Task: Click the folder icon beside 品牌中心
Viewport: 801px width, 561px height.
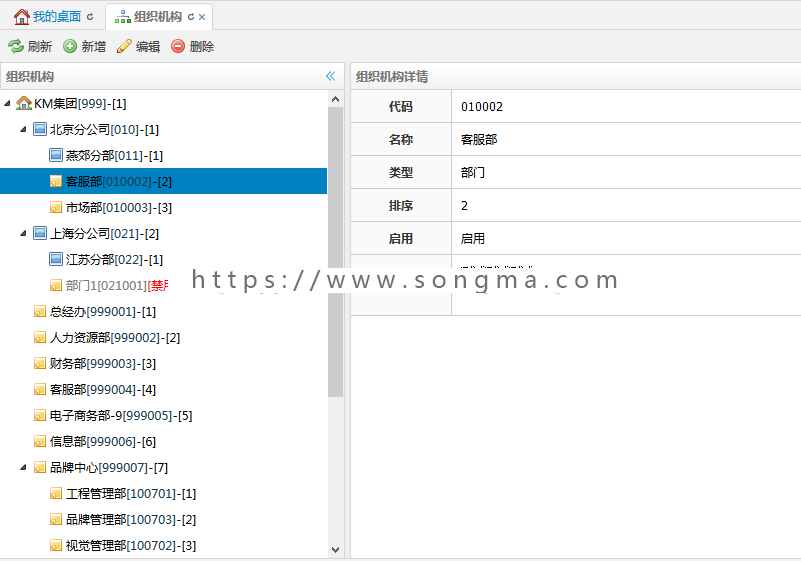Action: [40, 468]
